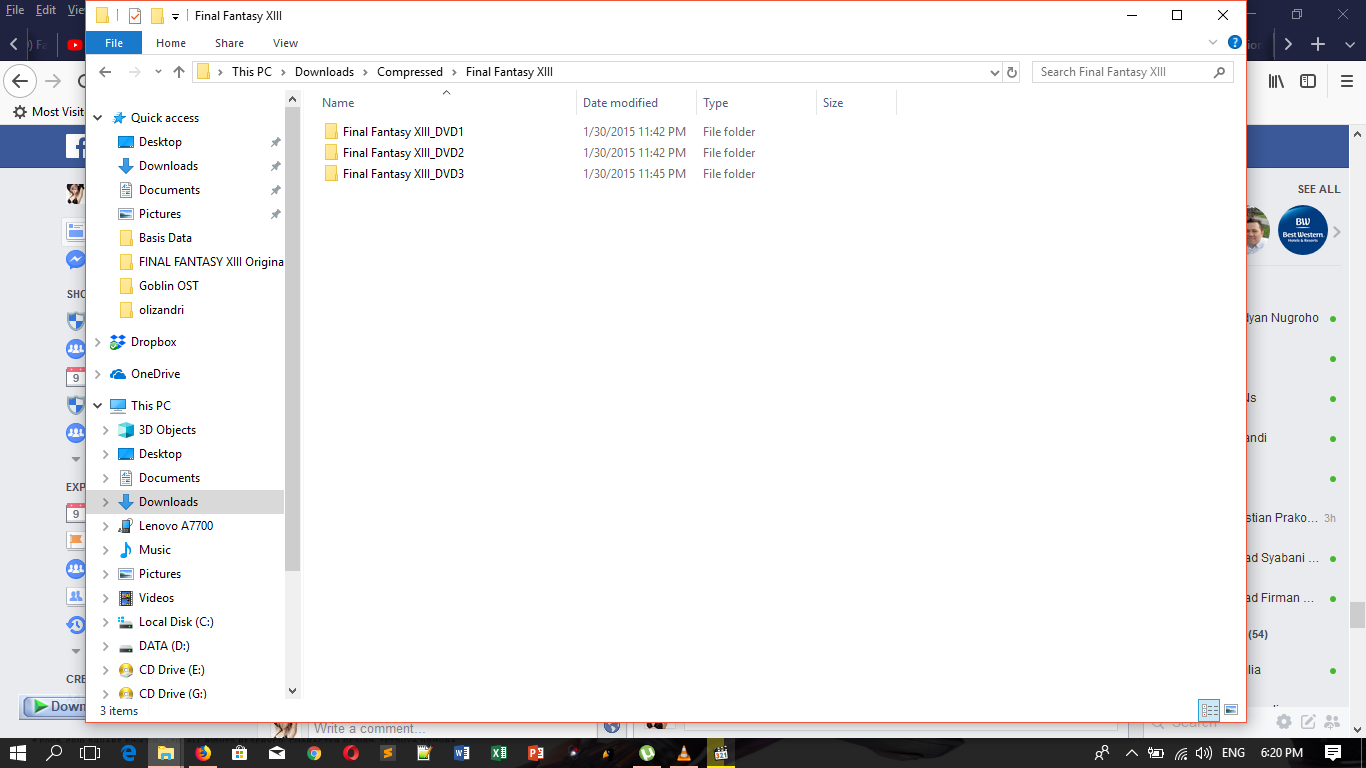The width and height of the screenshot is (1366, 768).
Task: Open Explorer Help question mark icon
Action: click(x=1235, y=43)
